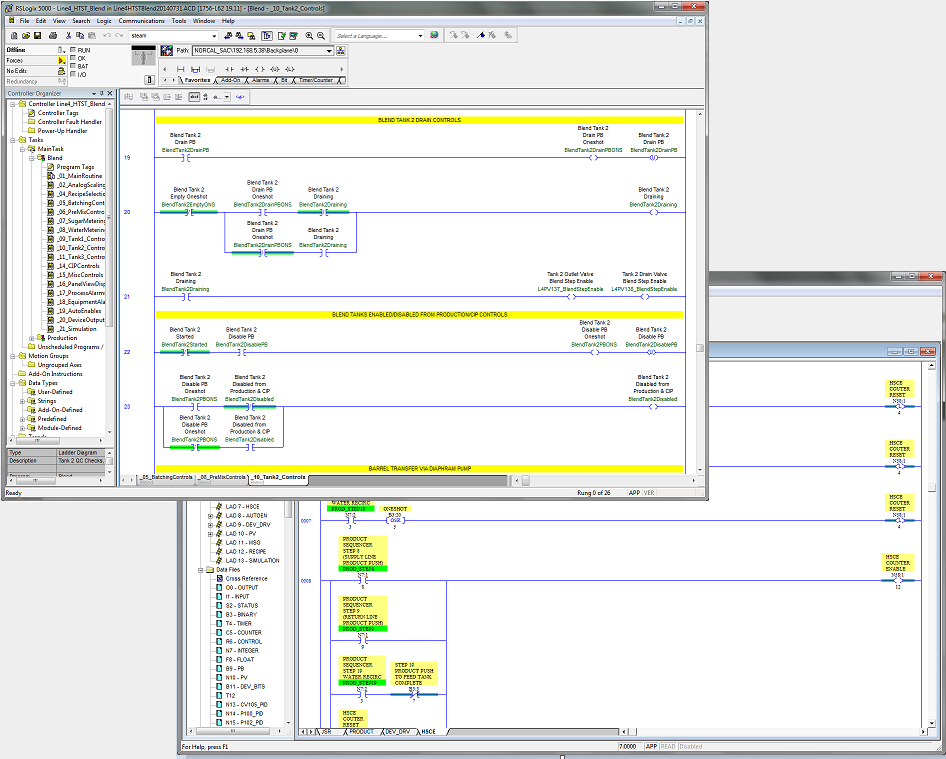Image resolution: width=946 pixels, height=759 pixels.
Task: Expand the Strings data type folder
Action: pos(22,401)
